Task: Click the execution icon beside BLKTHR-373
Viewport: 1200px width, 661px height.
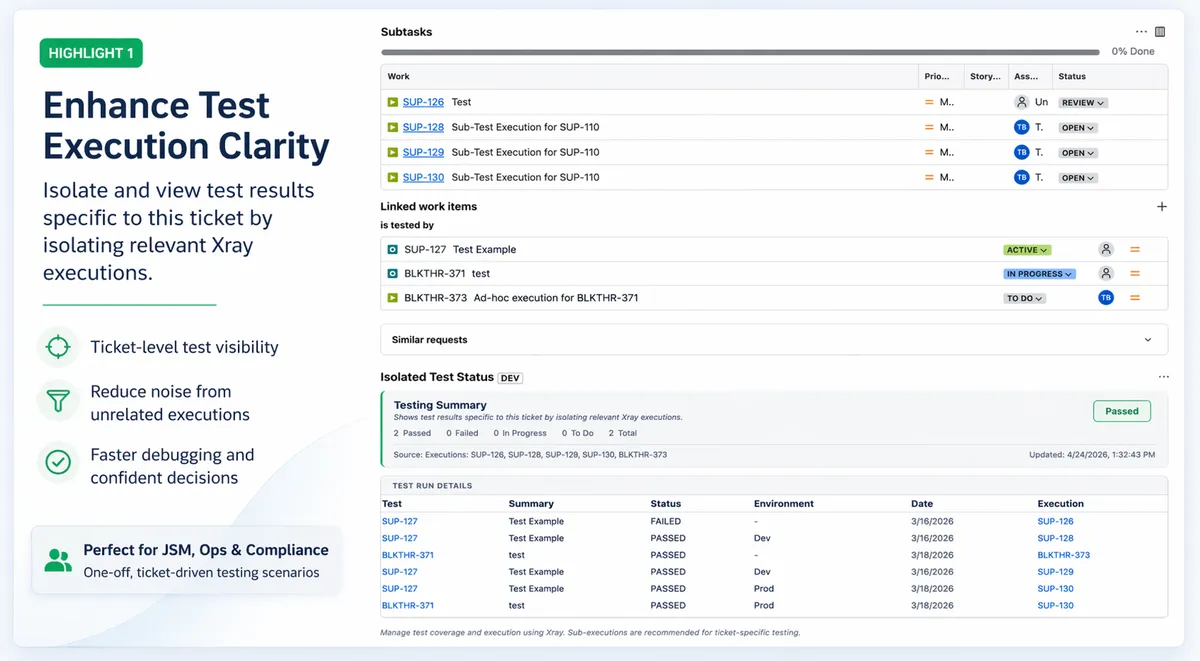Action: (393, 298)
